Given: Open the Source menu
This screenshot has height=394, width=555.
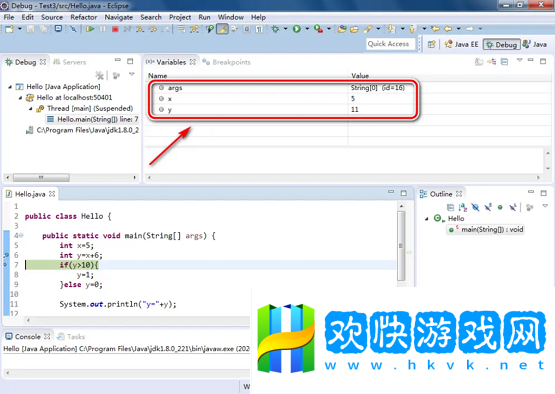Looking at the screenshot, I should [52, 17].
